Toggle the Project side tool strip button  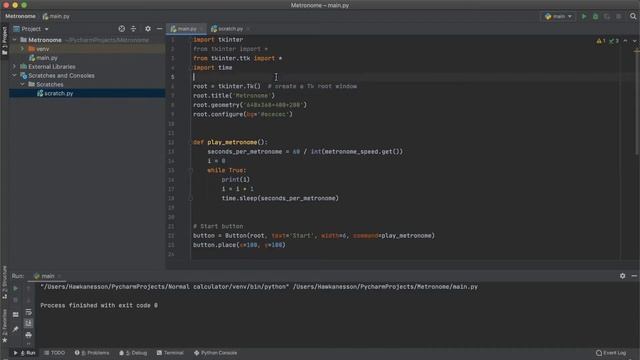click(4, 41)
